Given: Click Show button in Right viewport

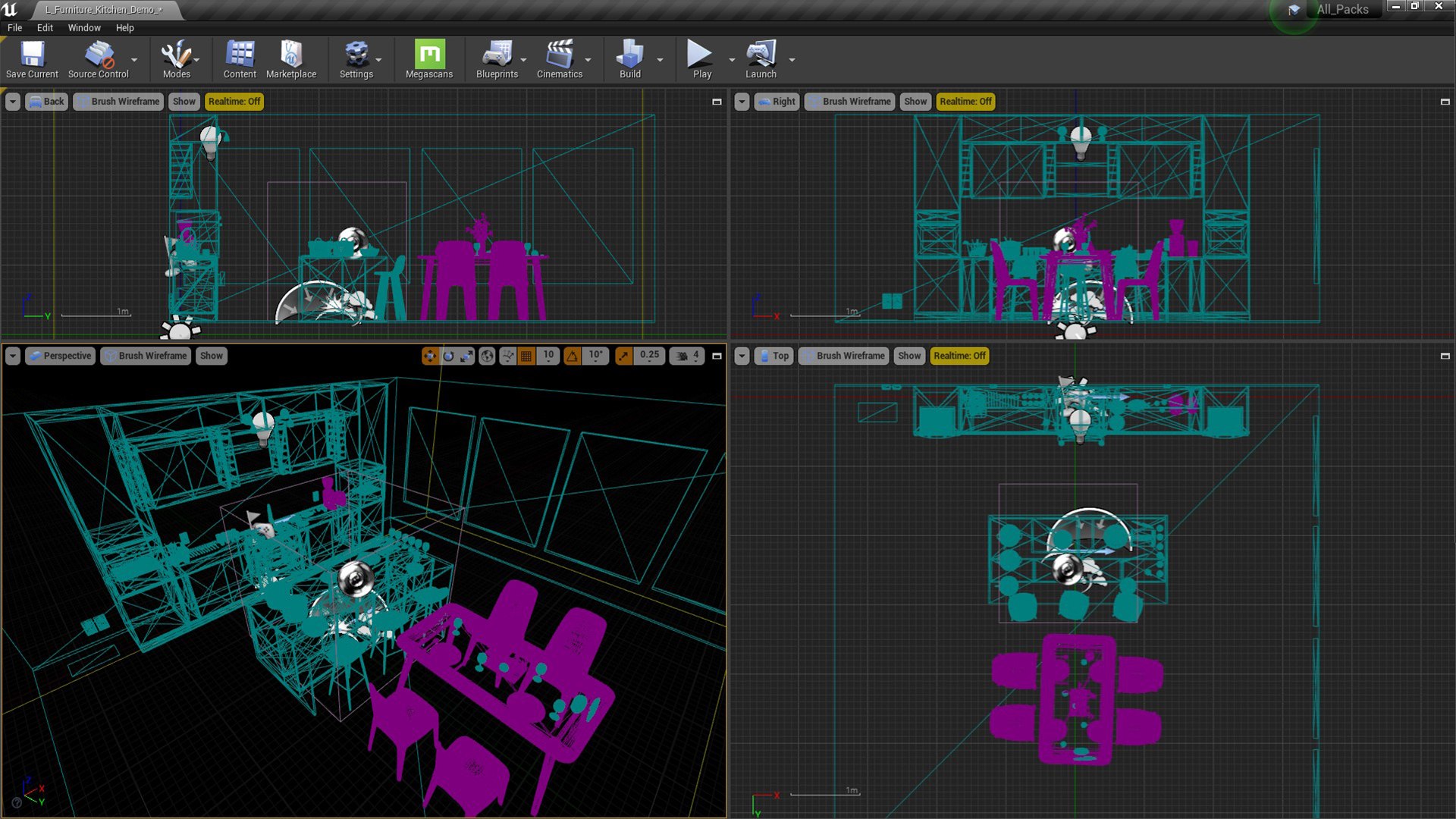Looking at the screenshot, I should (915, 102).
